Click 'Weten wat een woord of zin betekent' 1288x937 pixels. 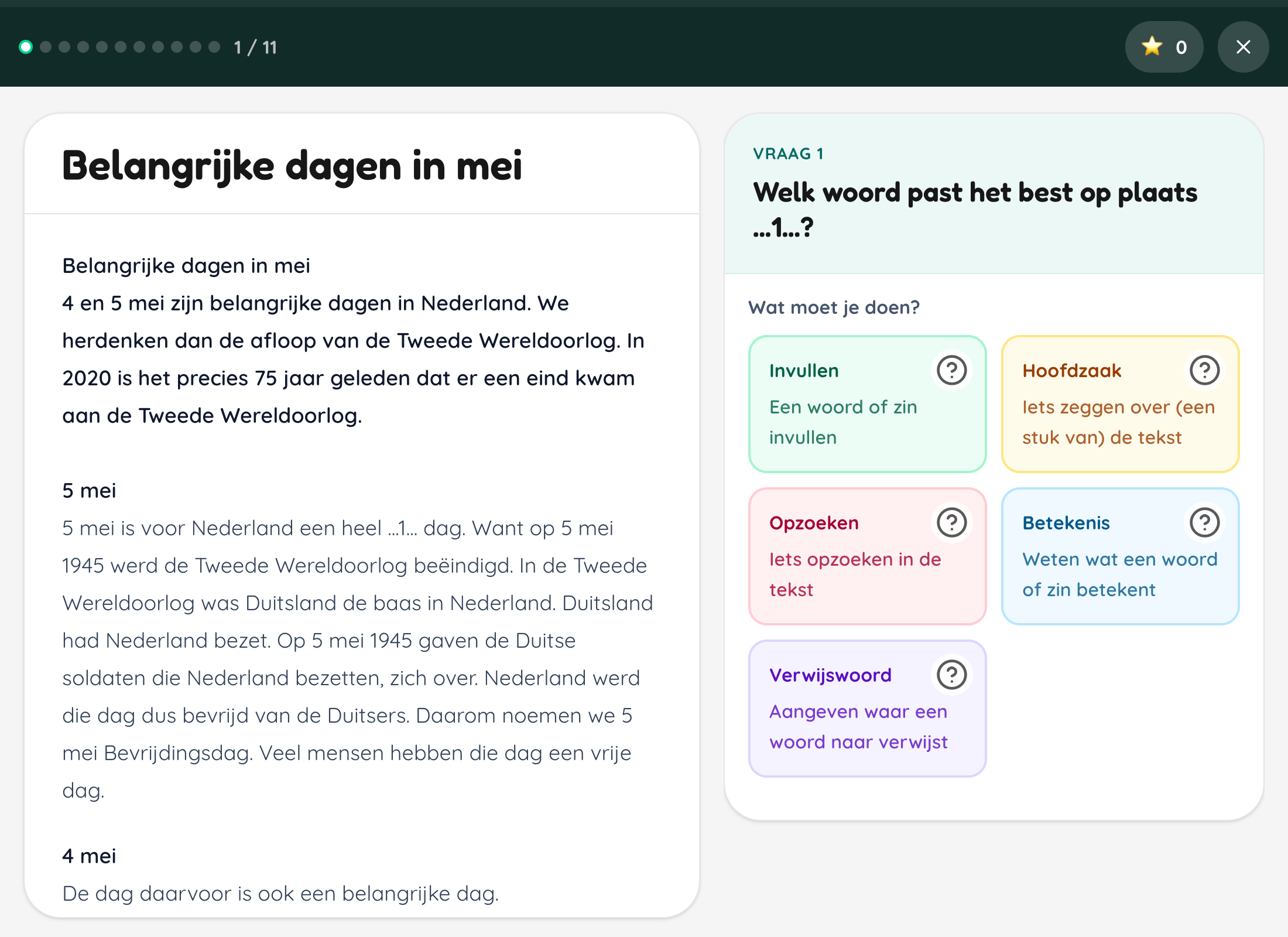[x=1120, y=574]
